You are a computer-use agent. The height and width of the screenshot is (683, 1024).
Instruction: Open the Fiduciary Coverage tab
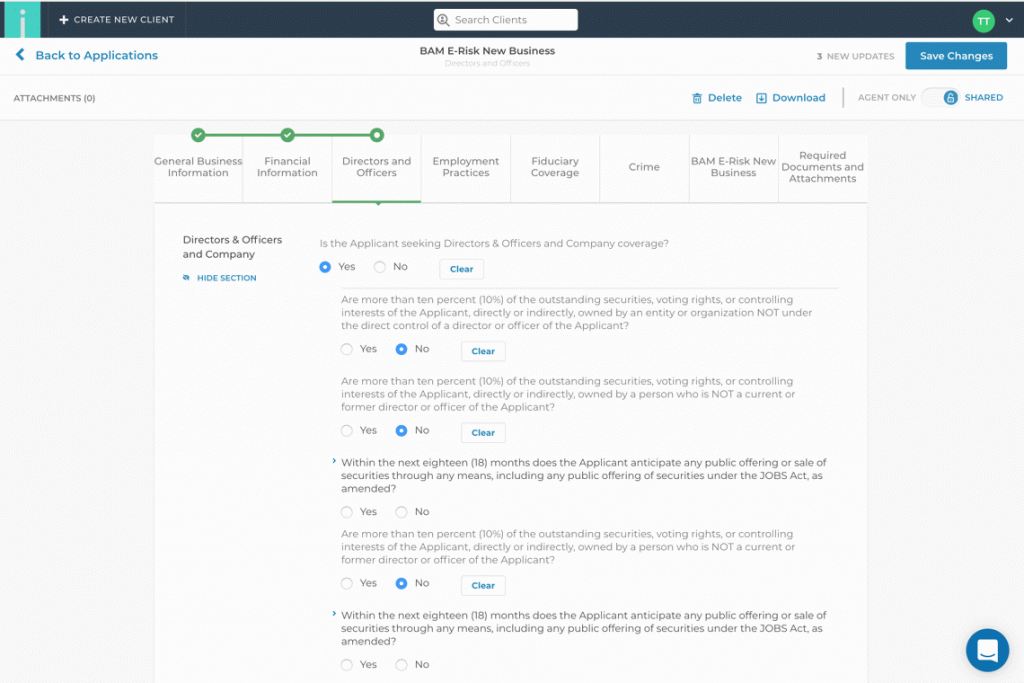click(x=555, y=167)
